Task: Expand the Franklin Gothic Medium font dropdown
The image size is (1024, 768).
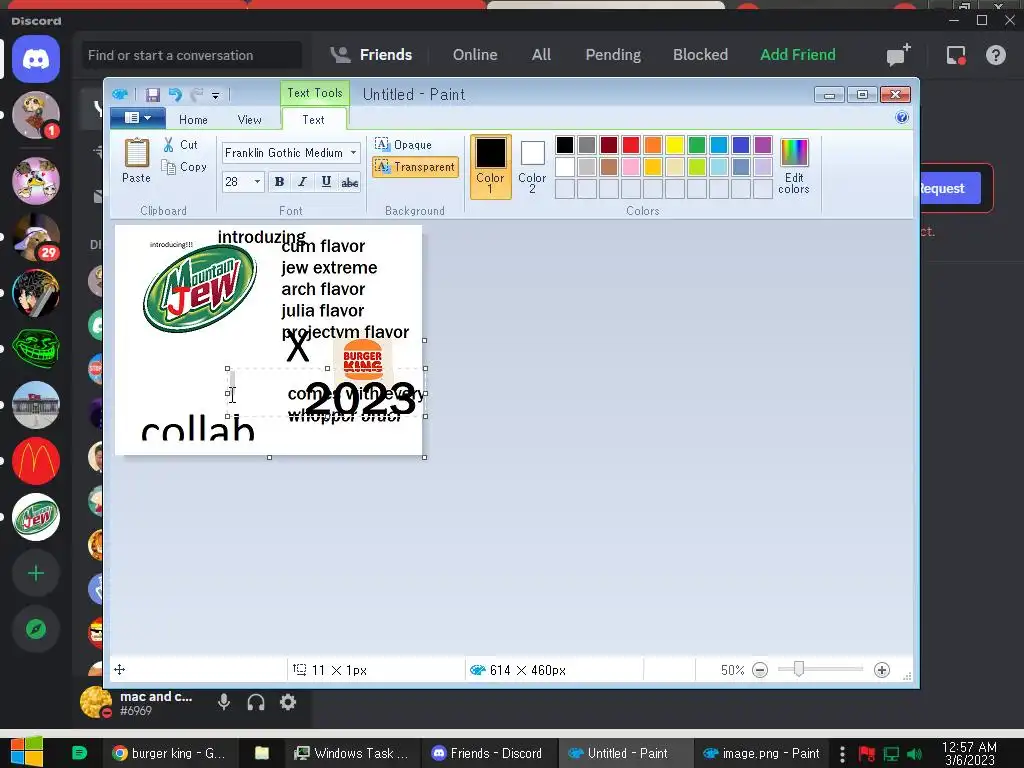Action: click(x=353, y=153)
